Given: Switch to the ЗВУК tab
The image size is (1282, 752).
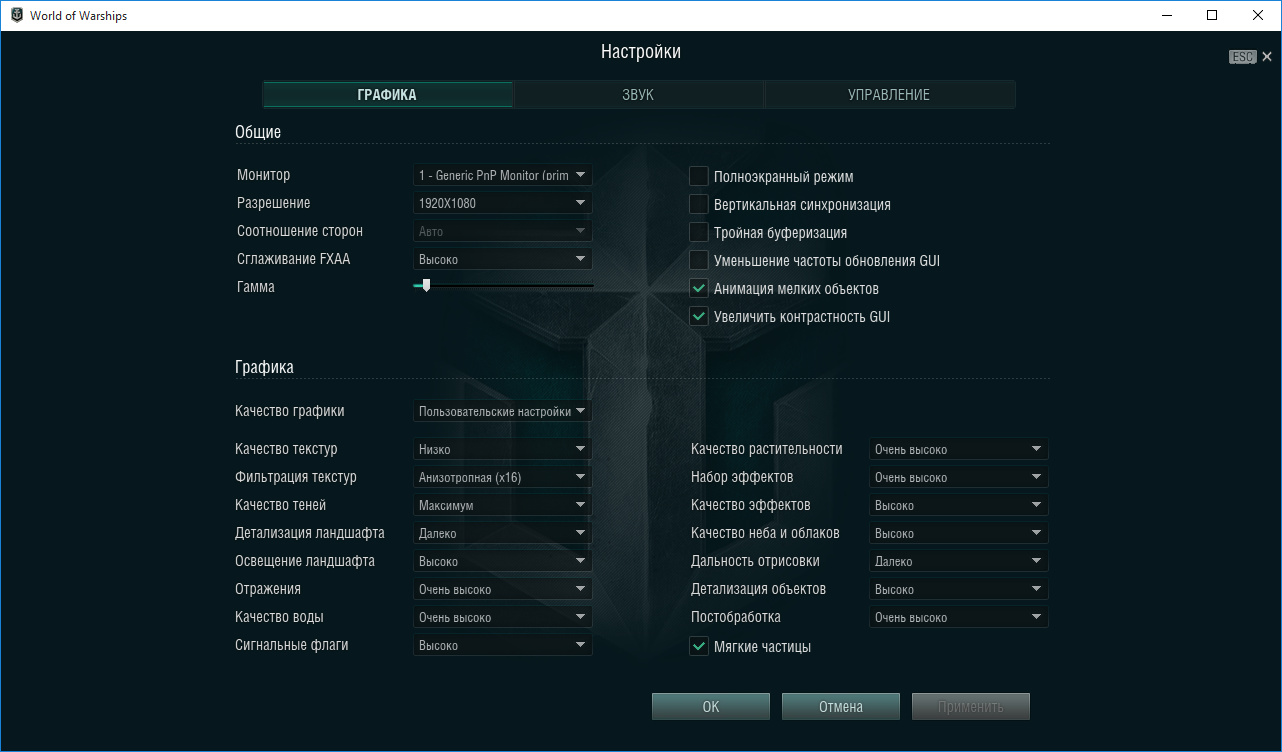Looking at the screenshot, I should [638, 95].
